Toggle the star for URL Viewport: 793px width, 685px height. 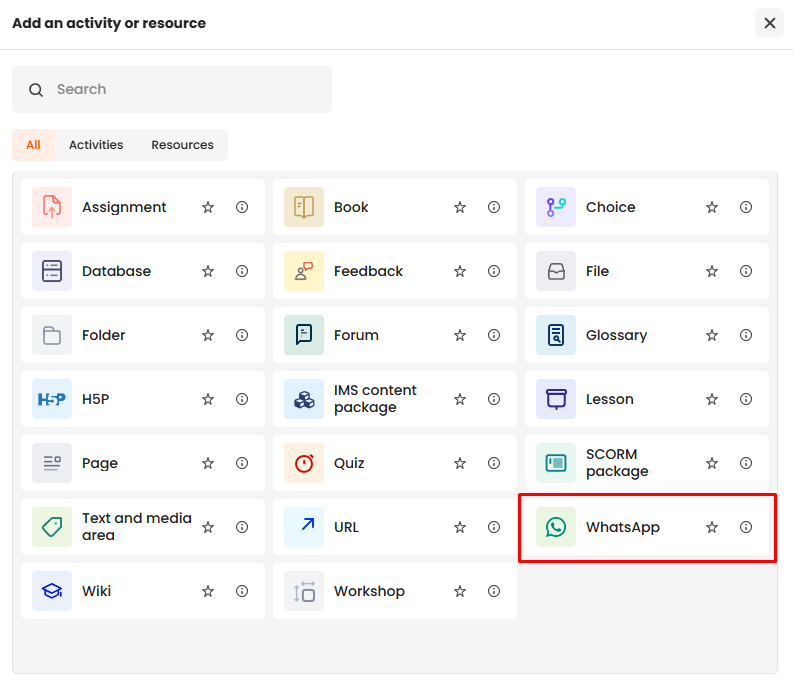[460, 527]
